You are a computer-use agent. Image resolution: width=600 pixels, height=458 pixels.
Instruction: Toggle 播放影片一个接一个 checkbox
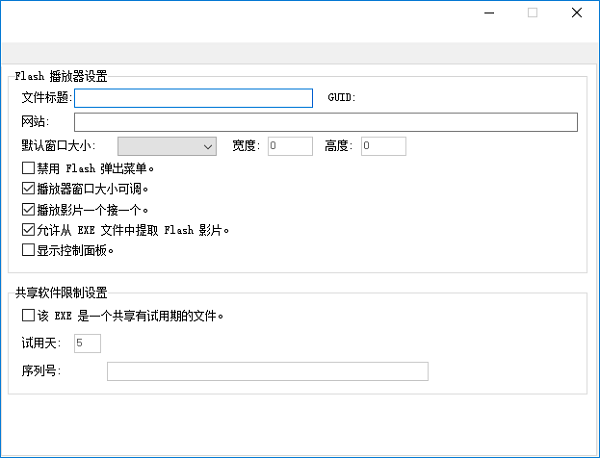coord(28,209)
